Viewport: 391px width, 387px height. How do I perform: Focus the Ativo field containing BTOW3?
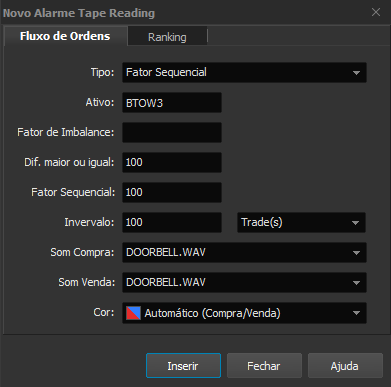pos(172,103)
